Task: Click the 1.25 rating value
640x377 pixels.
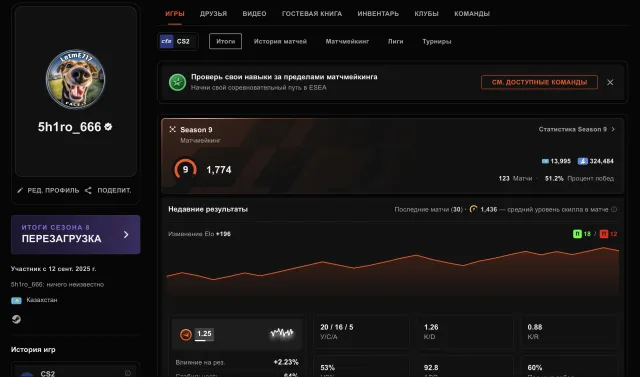Action: pos(204,334)
